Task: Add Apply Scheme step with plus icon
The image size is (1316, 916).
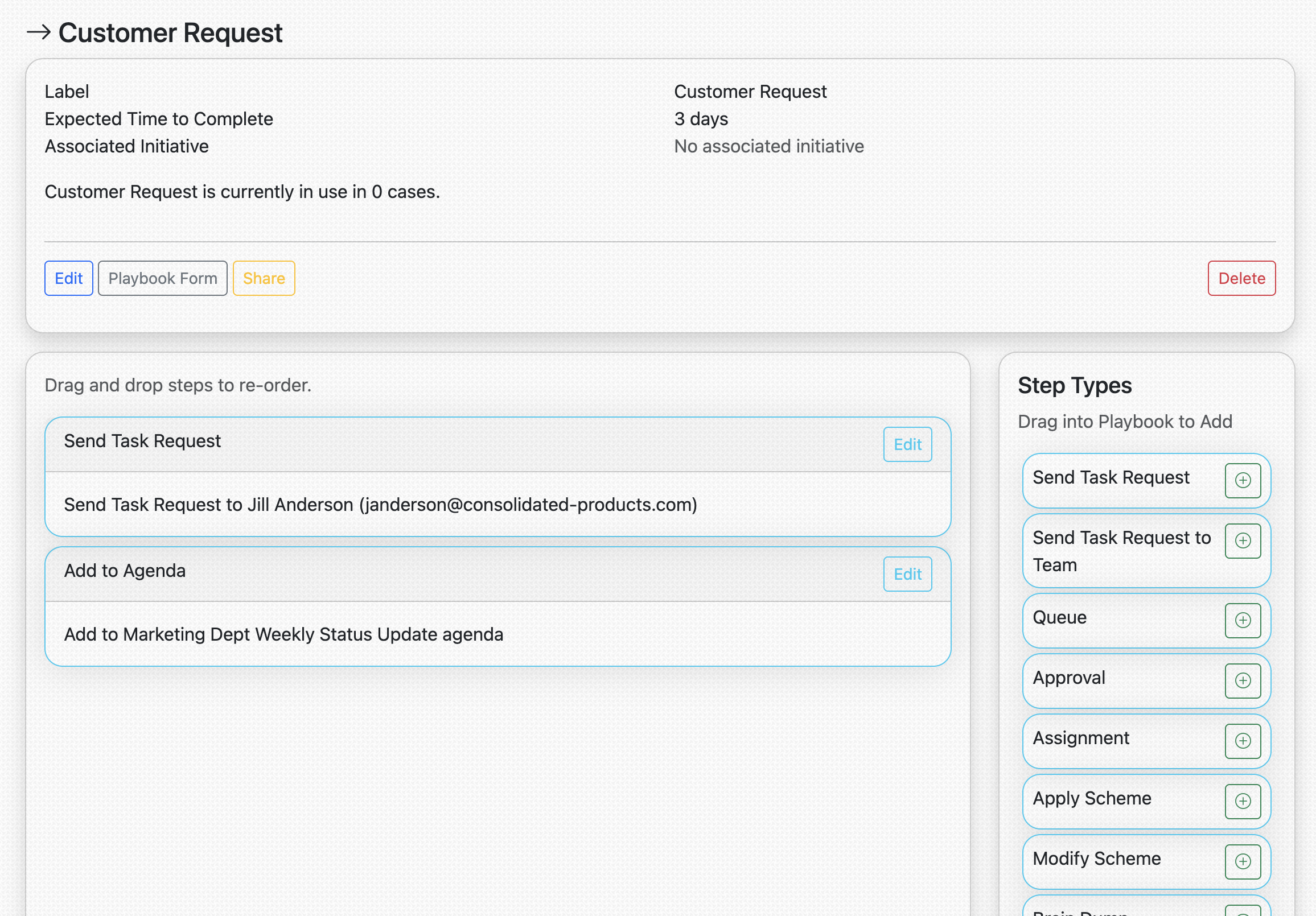Action: click(1242, 801)
